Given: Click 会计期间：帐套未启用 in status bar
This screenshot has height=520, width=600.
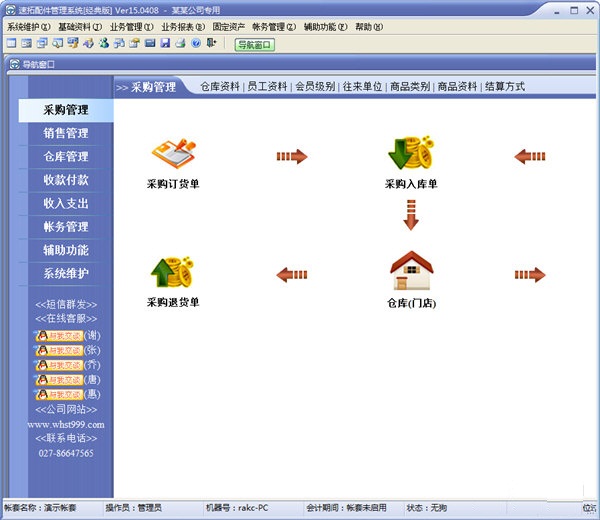Looking at the screenshot, I should 346,508.
